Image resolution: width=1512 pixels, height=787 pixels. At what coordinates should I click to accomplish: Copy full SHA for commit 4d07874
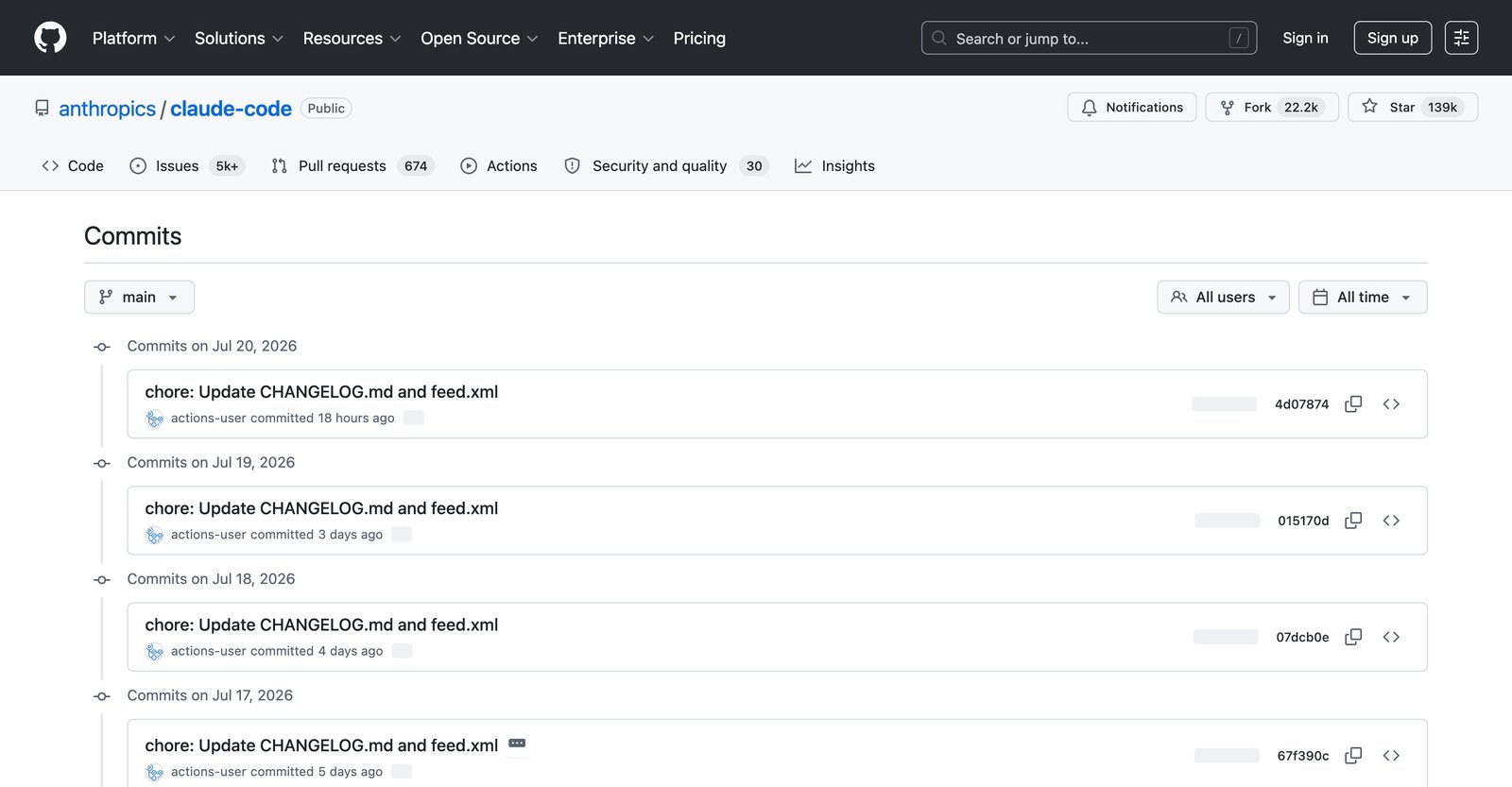pos(1353,403)
